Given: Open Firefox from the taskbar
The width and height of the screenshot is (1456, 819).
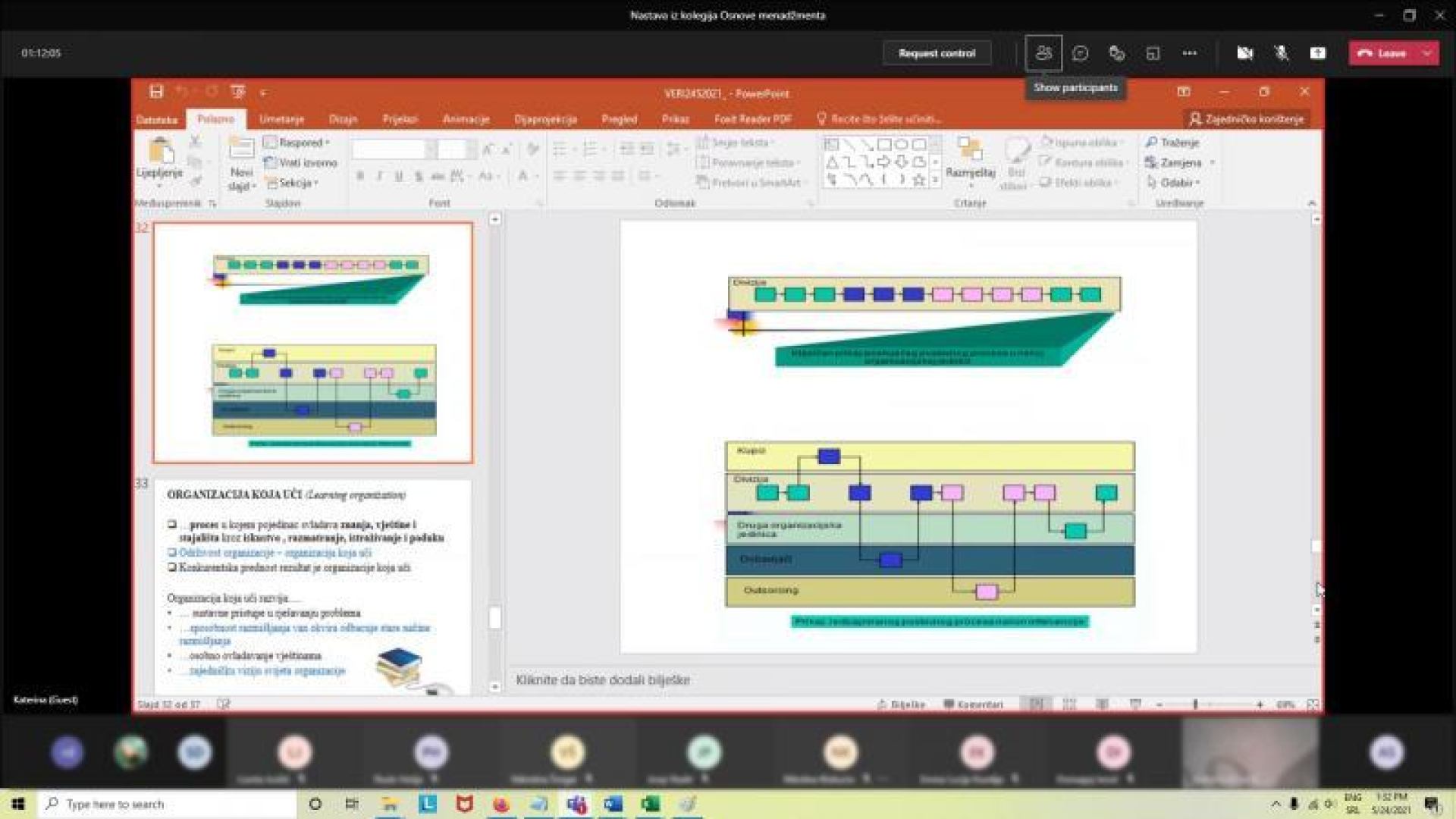Looking at the screenshot, I should point(501,804).
